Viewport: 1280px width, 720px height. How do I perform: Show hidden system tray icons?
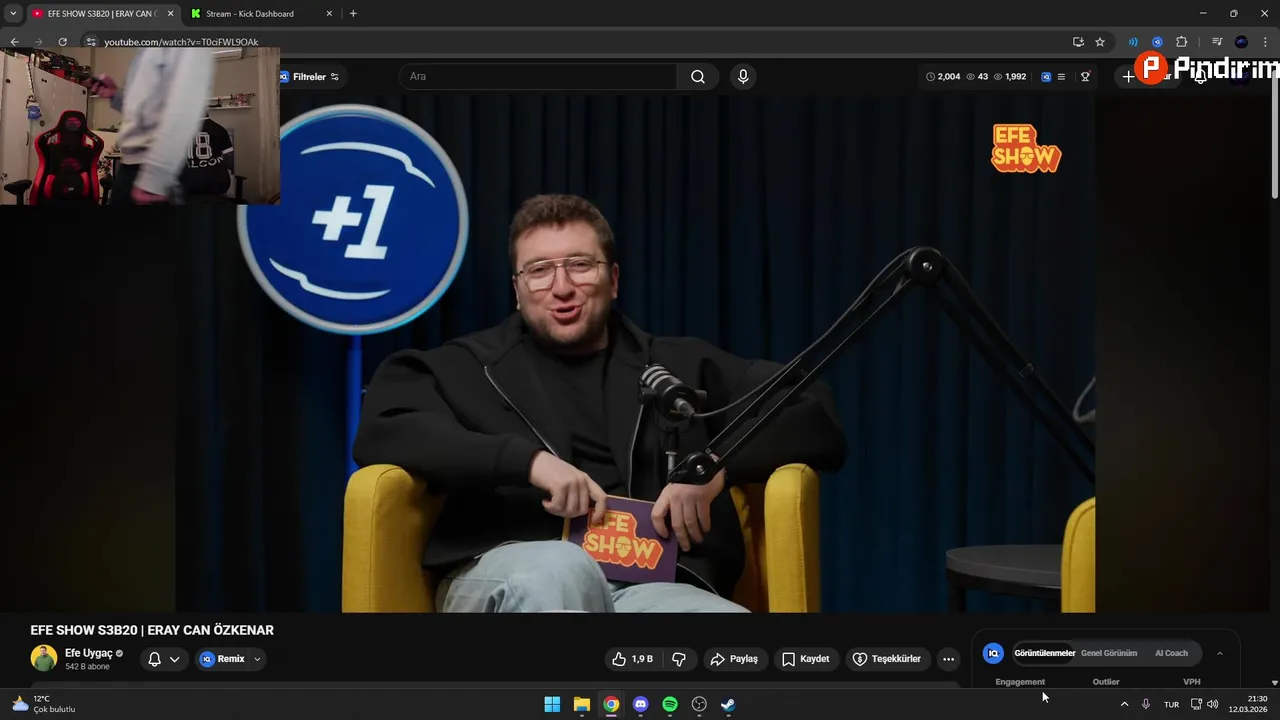[x=1124, y=704]
